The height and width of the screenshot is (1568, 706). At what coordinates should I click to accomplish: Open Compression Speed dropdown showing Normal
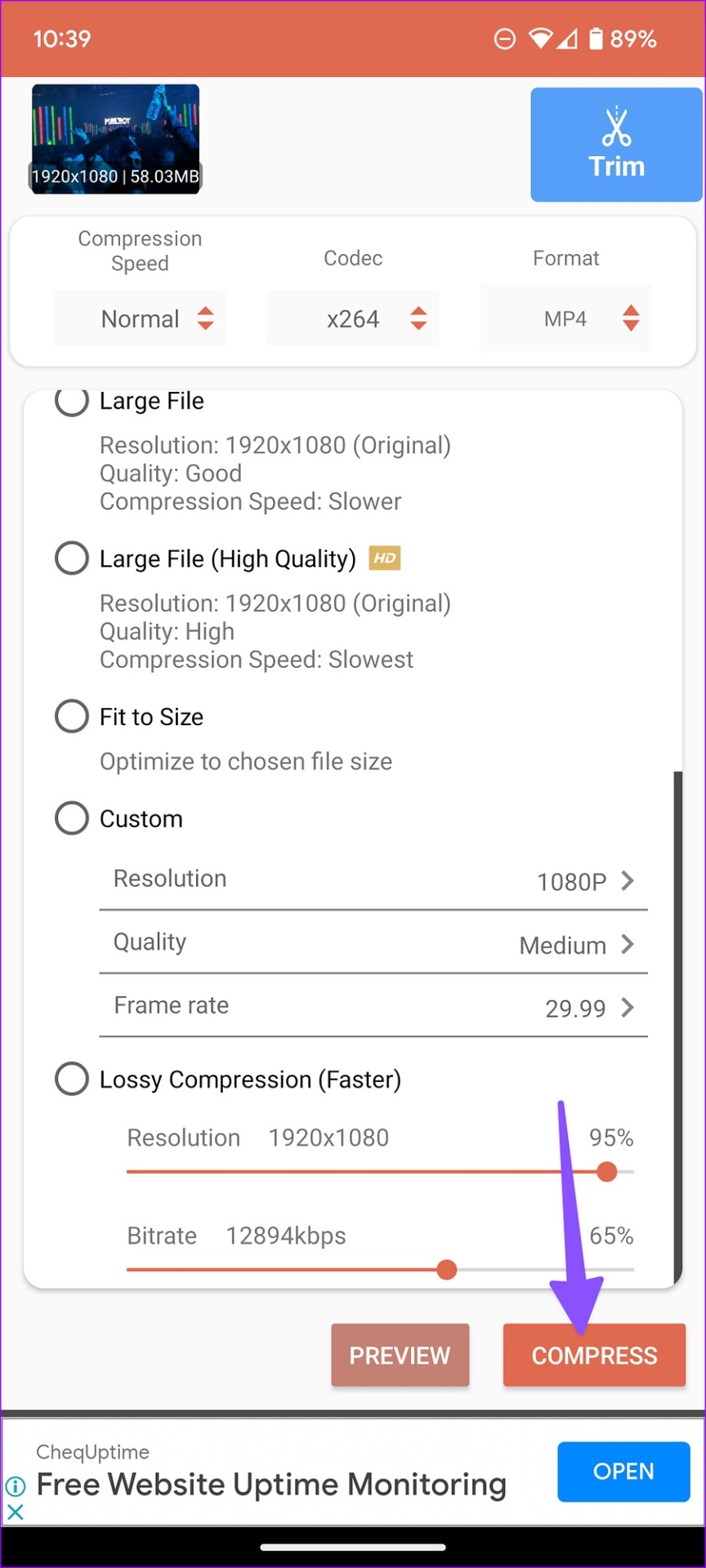pos(141,318)
